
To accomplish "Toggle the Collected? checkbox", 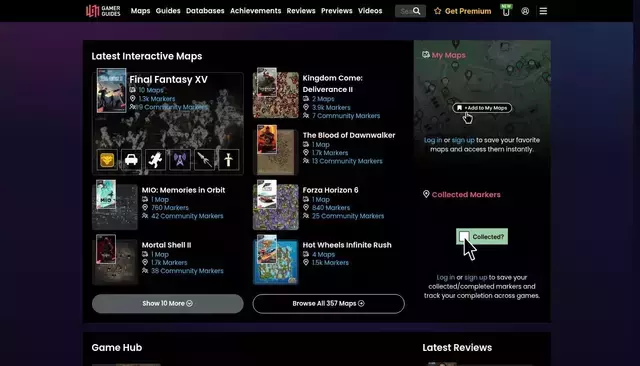I will 464,237.
